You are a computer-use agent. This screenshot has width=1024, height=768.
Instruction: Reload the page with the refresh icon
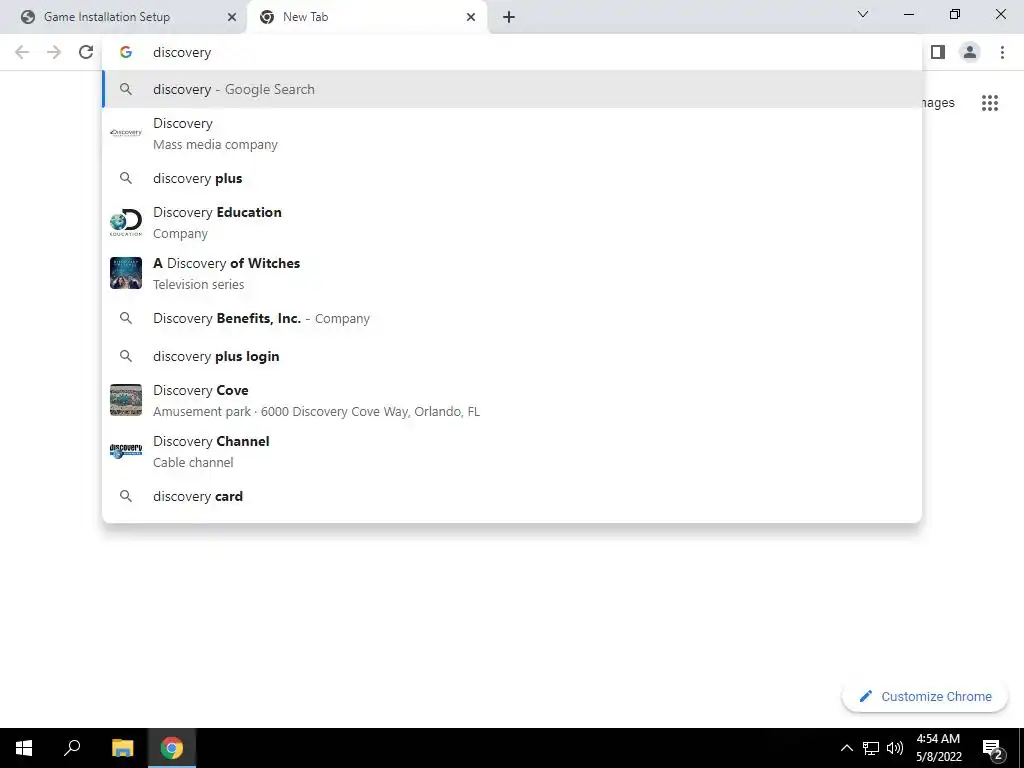pyautogui.click(x=86, y=52)
